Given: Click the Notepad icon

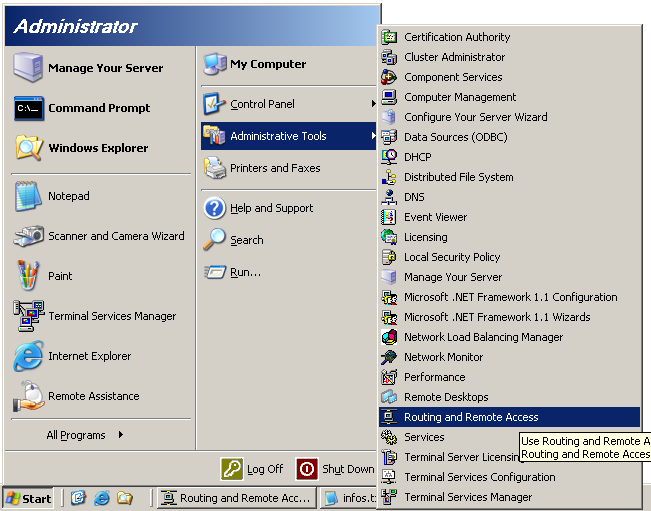Looking at the screenshot, I should (29, 196).
